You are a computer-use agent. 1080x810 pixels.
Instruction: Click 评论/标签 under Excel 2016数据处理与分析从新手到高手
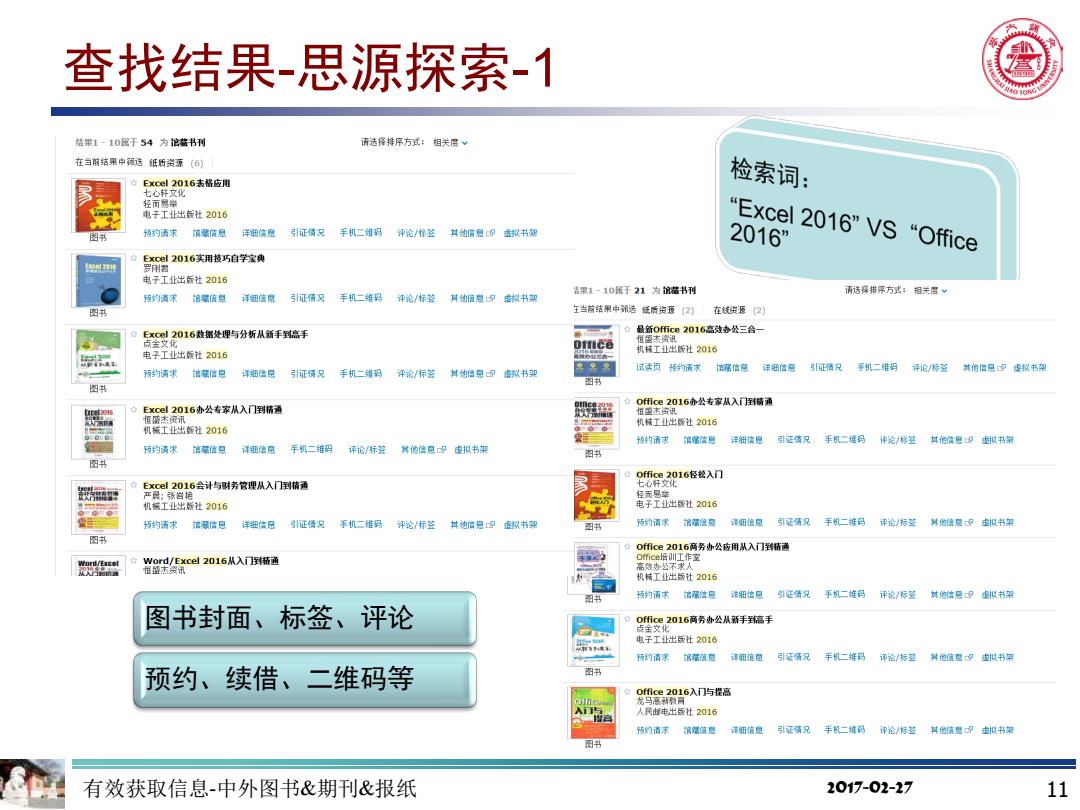click(416, 373)
